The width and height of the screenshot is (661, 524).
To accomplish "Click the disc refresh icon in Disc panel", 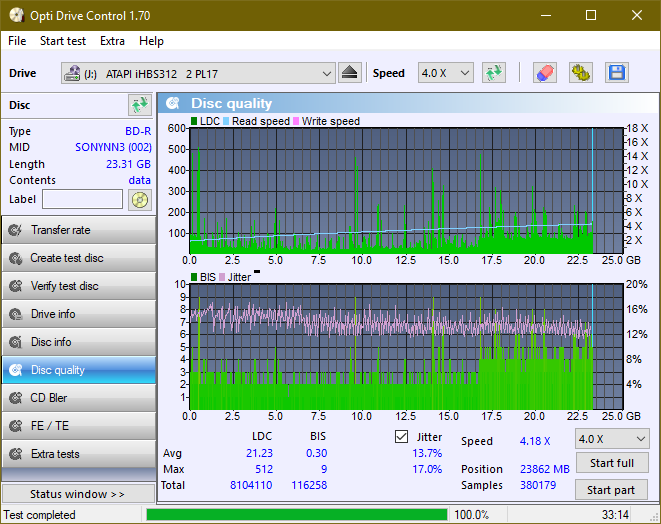I will point(139,105).
